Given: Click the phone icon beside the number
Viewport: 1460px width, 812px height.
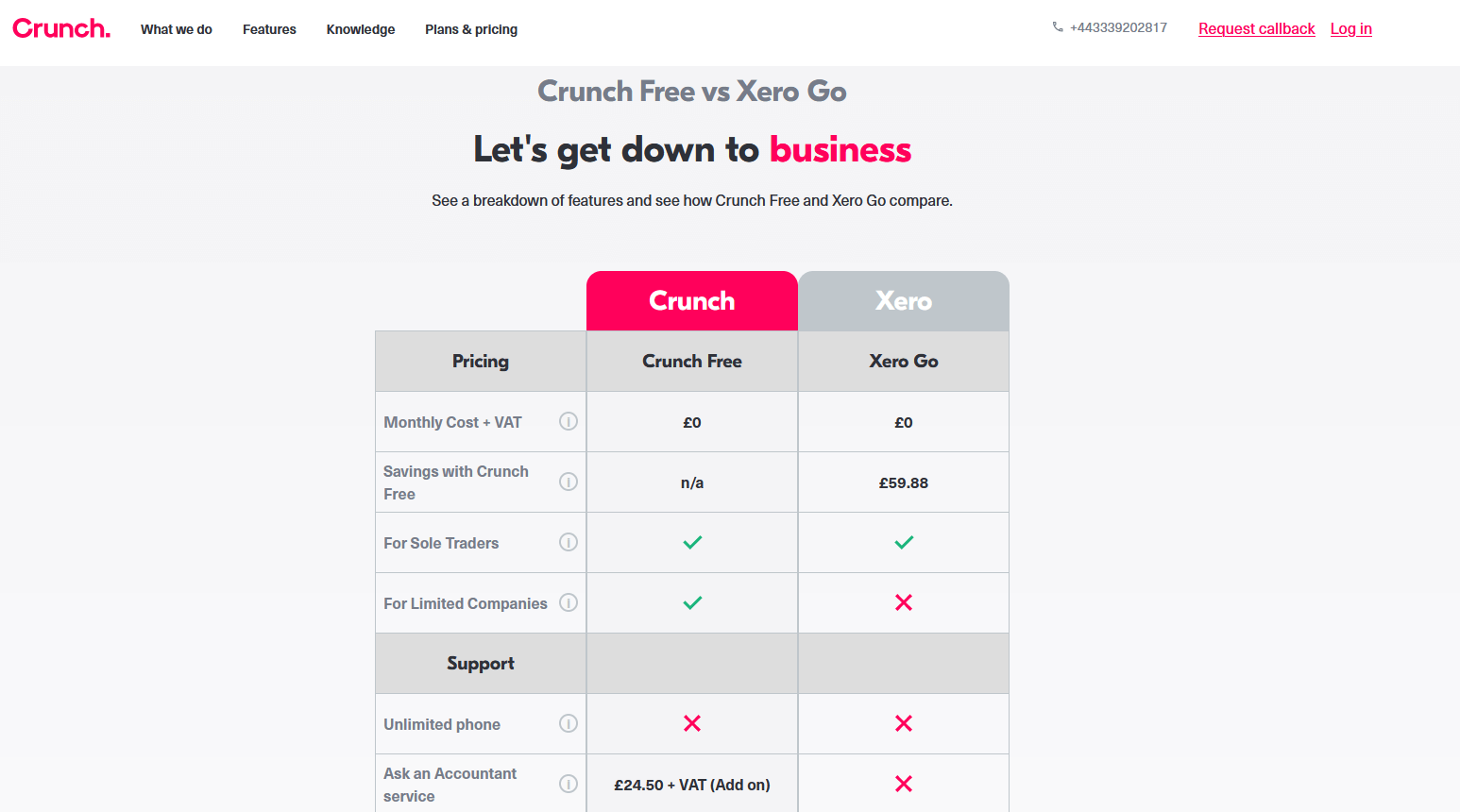Looking at the screenshot, I should pyautogui.click(x=1058, y=27).
